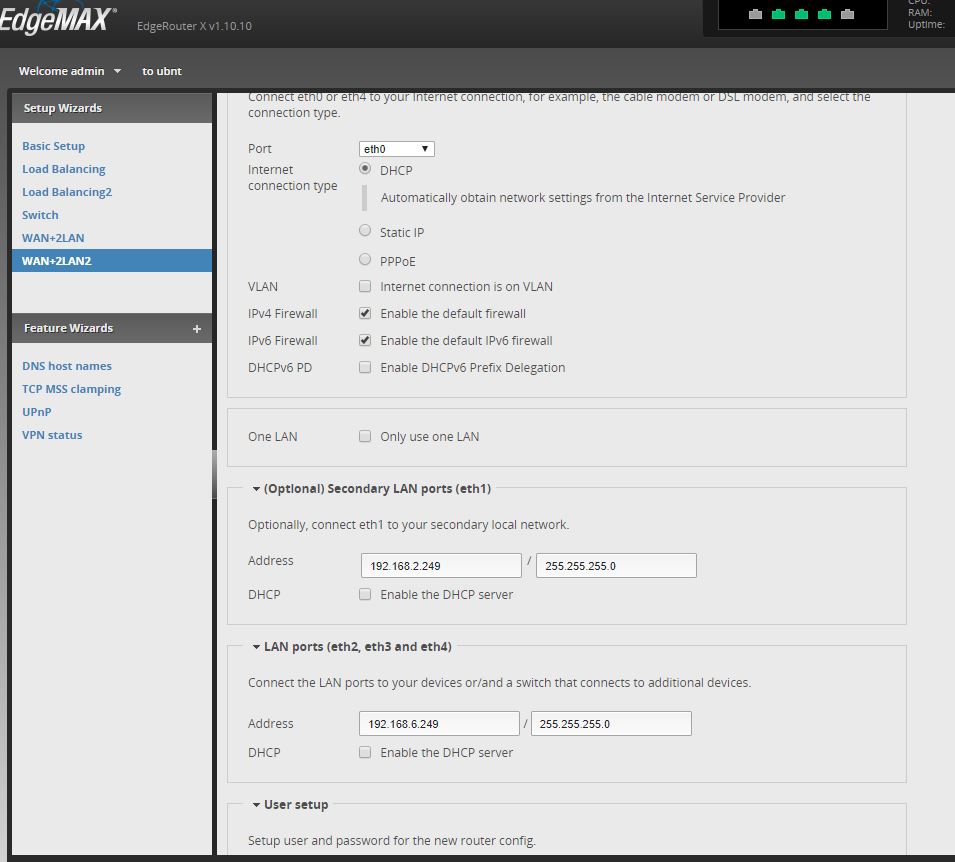
Task: Click the first green port status icon
Action: pyautogui.click(x=778, y=14)
